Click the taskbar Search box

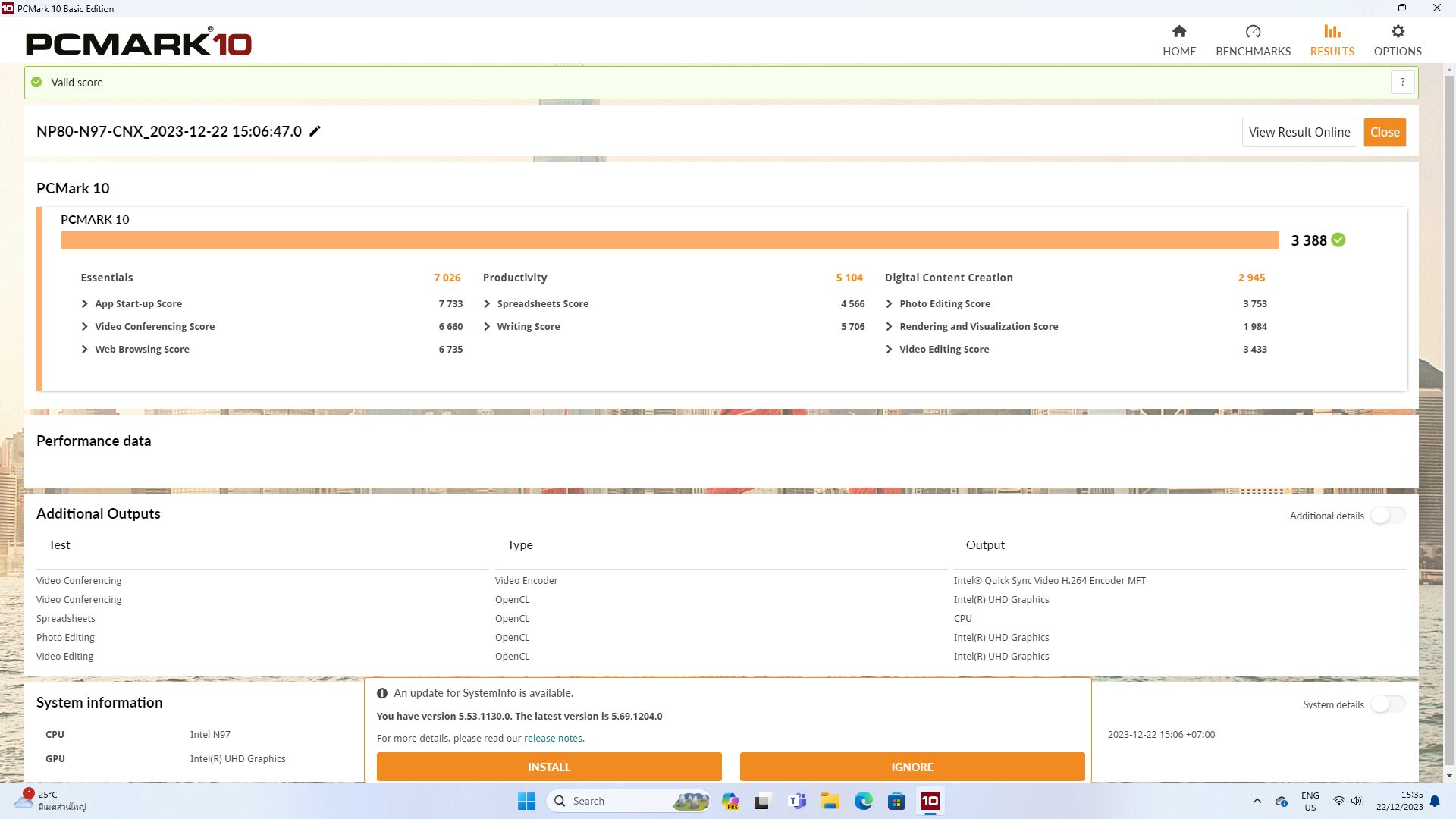(628, 801)
